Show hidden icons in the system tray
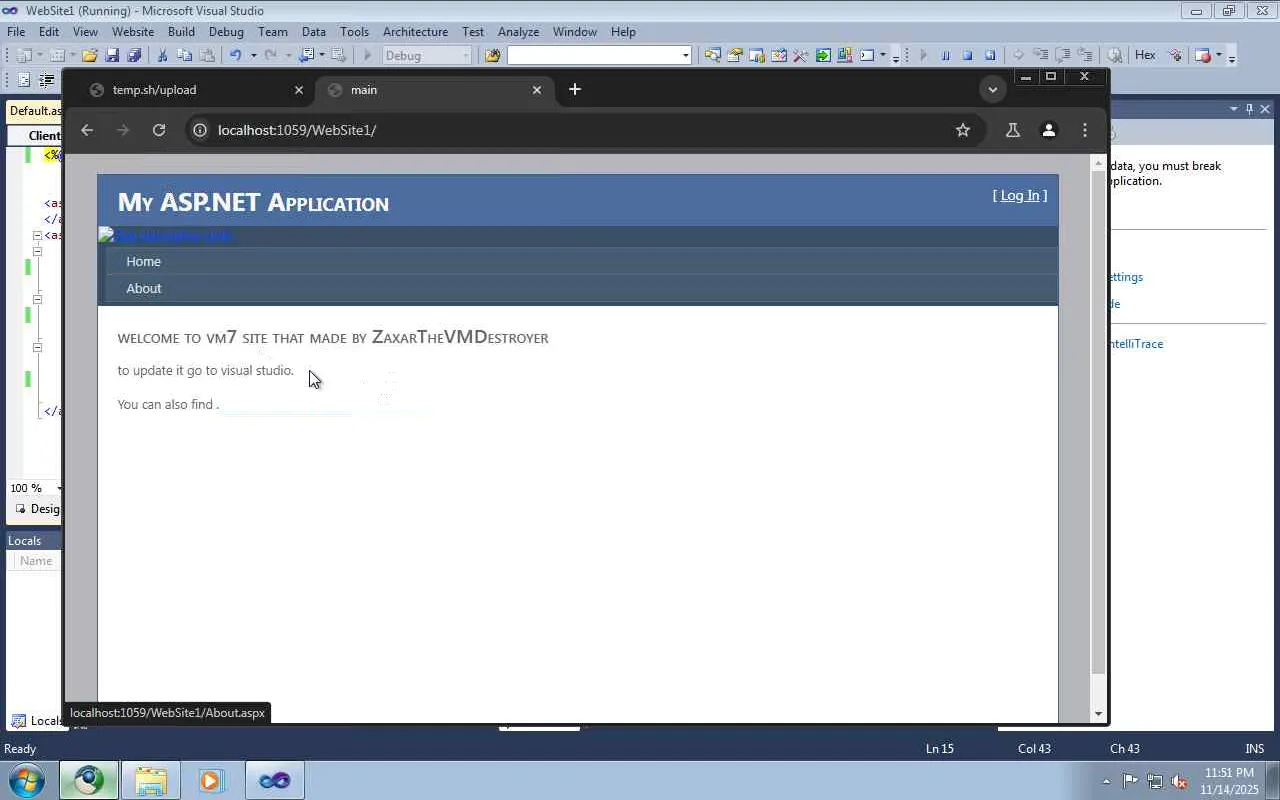Viewport: 1280px width, 800px height. click(x=1106, y=781)
